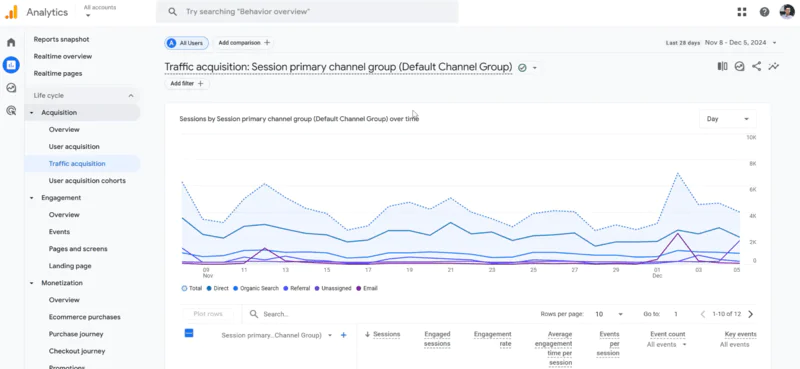Open Pages and screens report
Screen dimensions: 800x369
point(78,249)
